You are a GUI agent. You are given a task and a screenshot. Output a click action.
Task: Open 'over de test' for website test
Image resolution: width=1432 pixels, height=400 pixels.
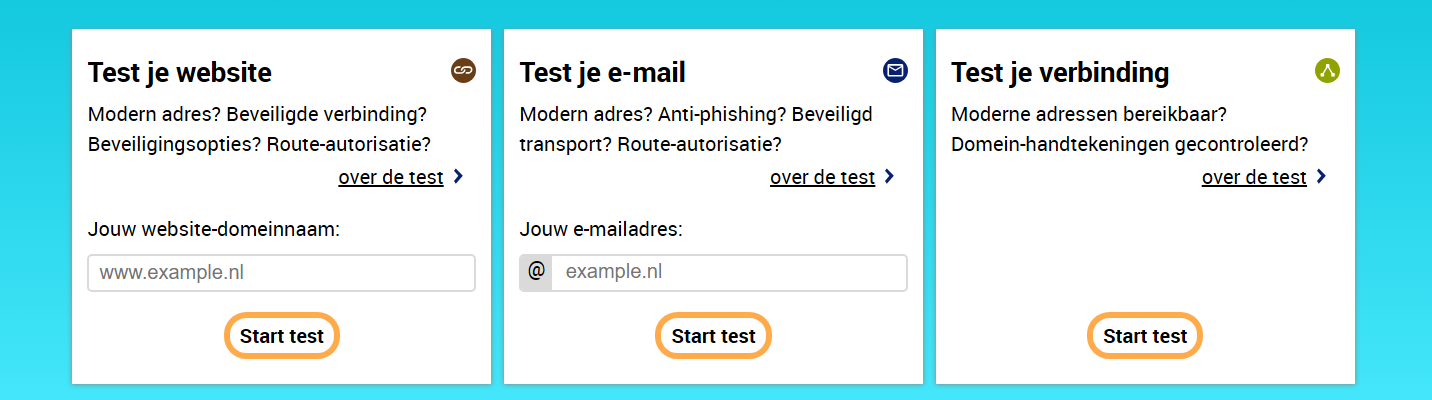pyautogui.click(x=390, y=178)
